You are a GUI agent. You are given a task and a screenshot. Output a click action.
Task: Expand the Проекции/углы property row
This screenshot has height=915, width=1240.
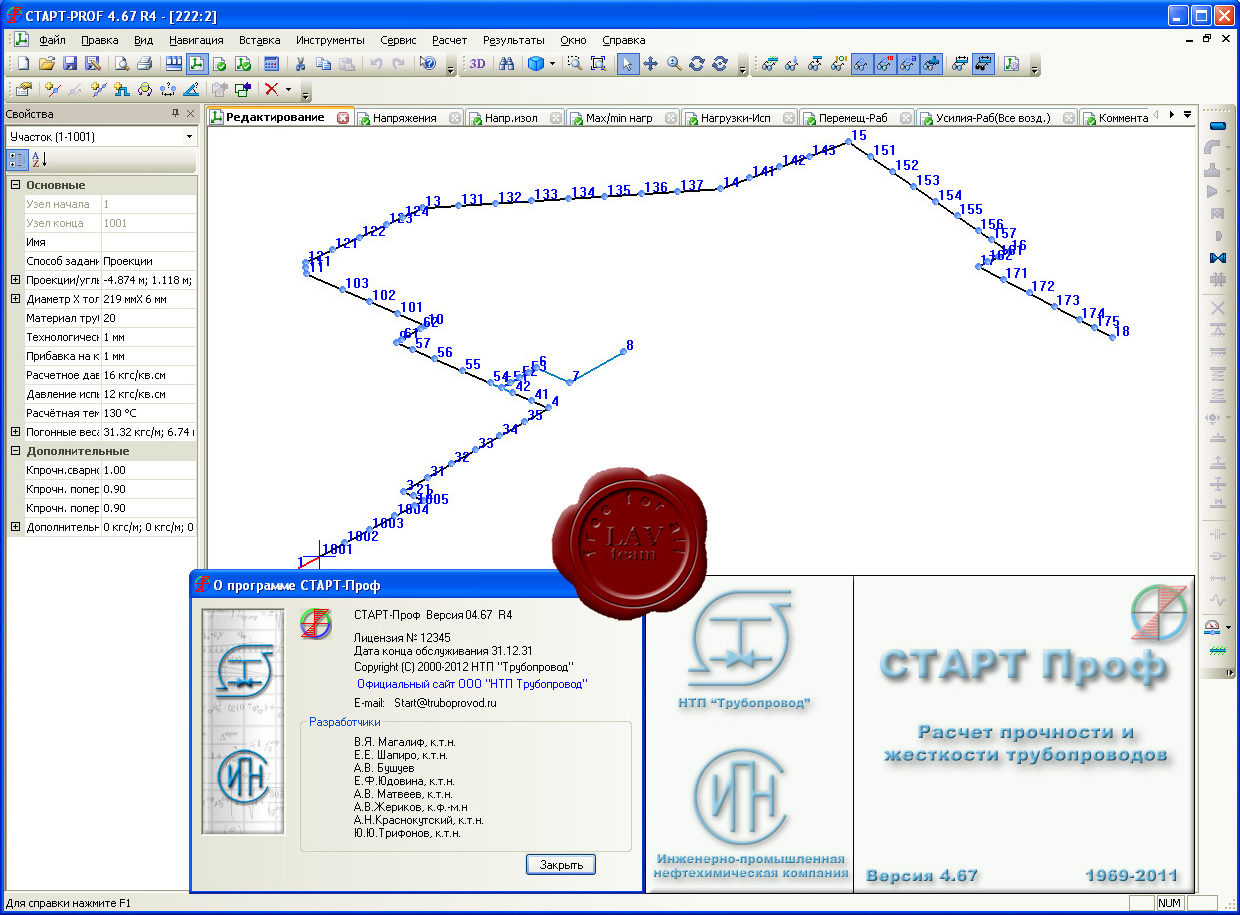tap(15, 280)
